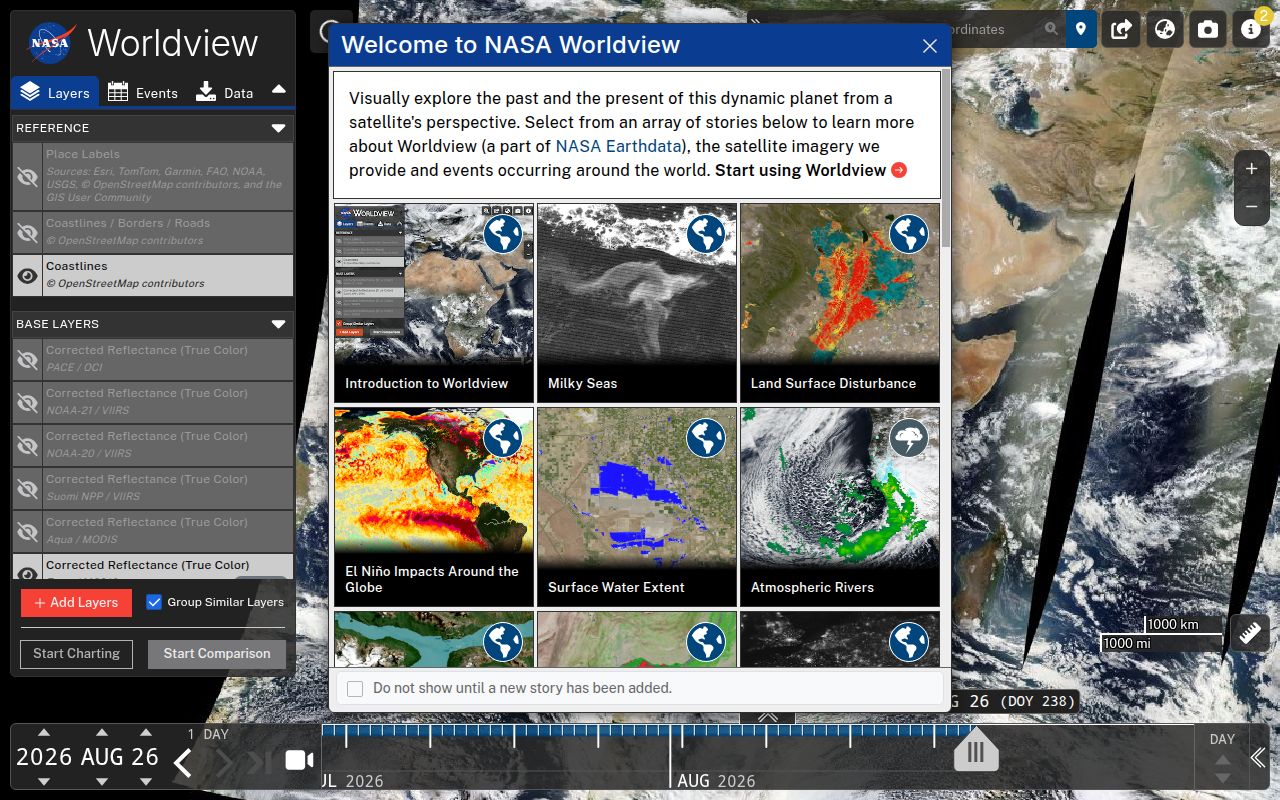1280x800 pixels.
Task: Open the information menu icon
Action: (x=1251, y=29)
